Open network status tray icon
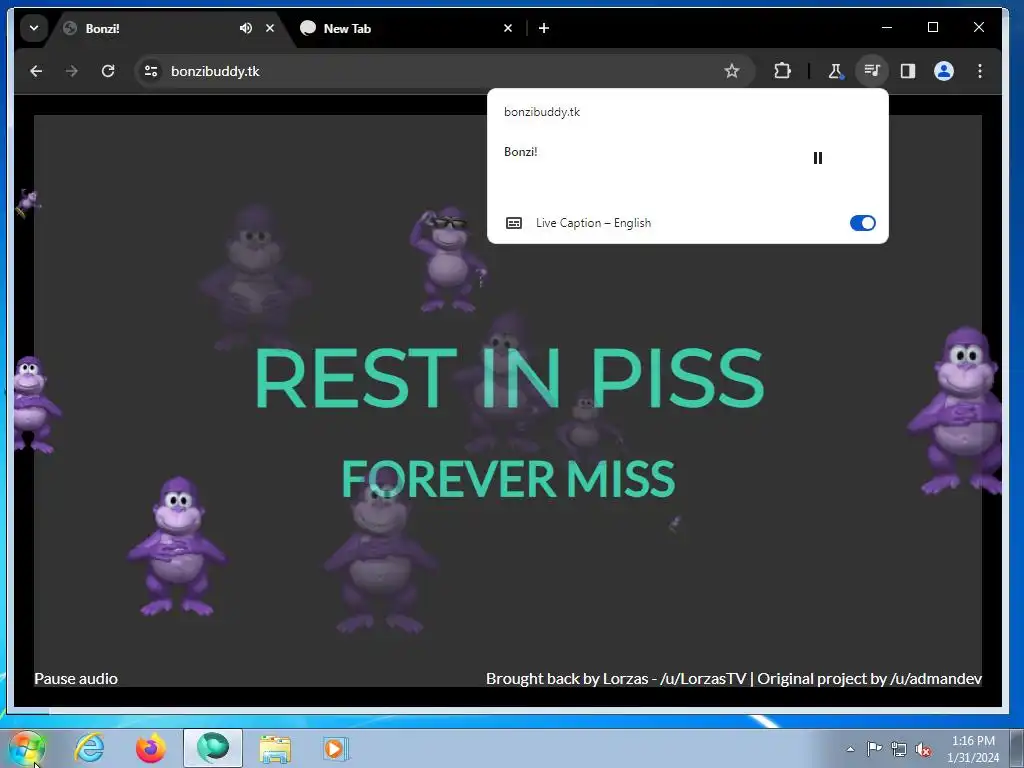The width and height of the screenshot is (1024, 768). click(x=899, y=750)
